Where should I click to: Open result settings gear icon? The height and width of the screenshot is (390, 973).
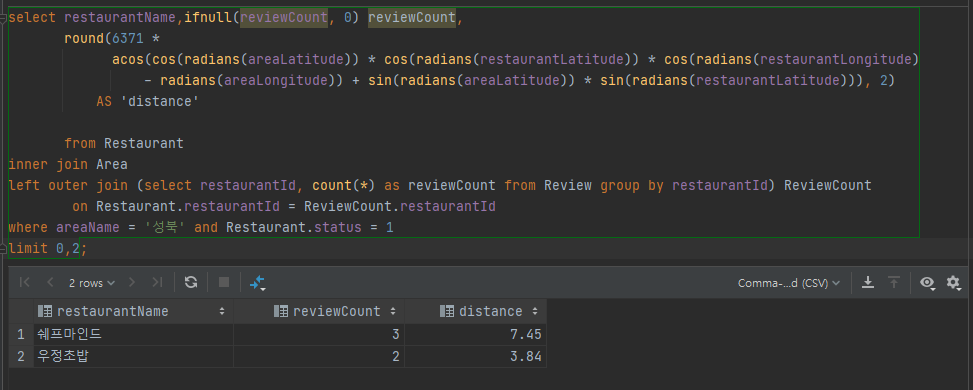tap(953, 283)
